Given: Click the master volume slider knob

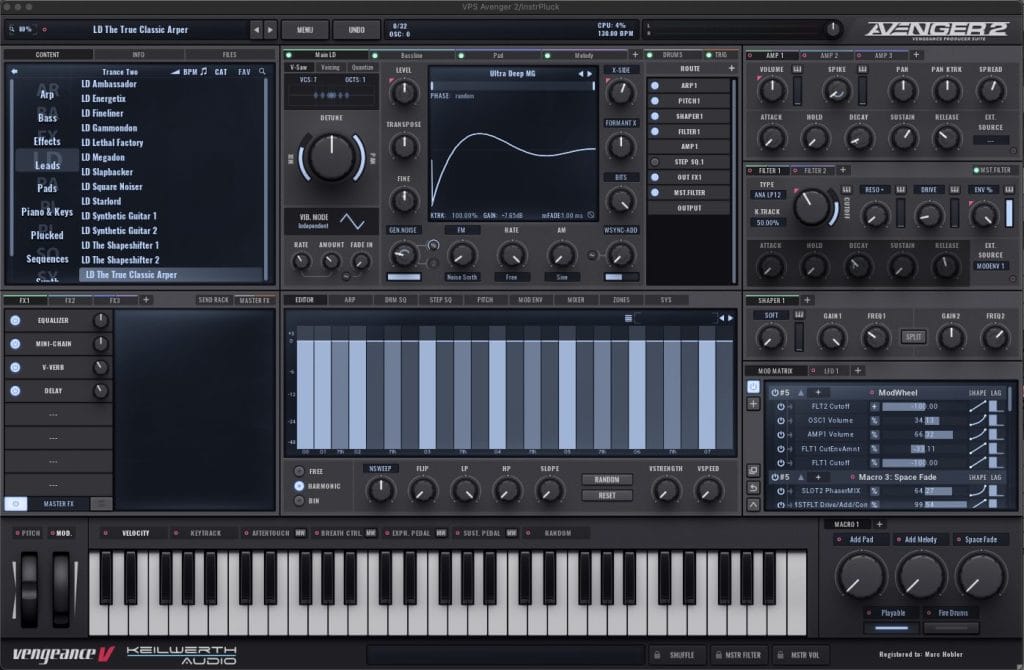Looking at the screenshot, I should pos(831,29).
